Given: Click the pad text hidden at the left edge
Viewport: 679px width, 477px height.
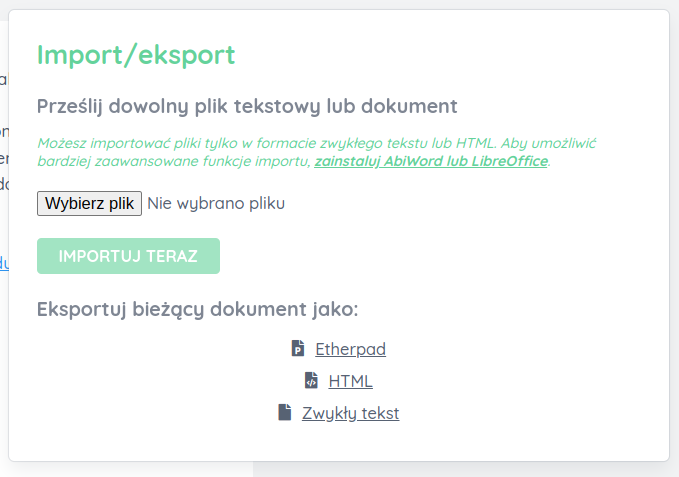Looking at the screenshot, I should (x=4, y=132).
